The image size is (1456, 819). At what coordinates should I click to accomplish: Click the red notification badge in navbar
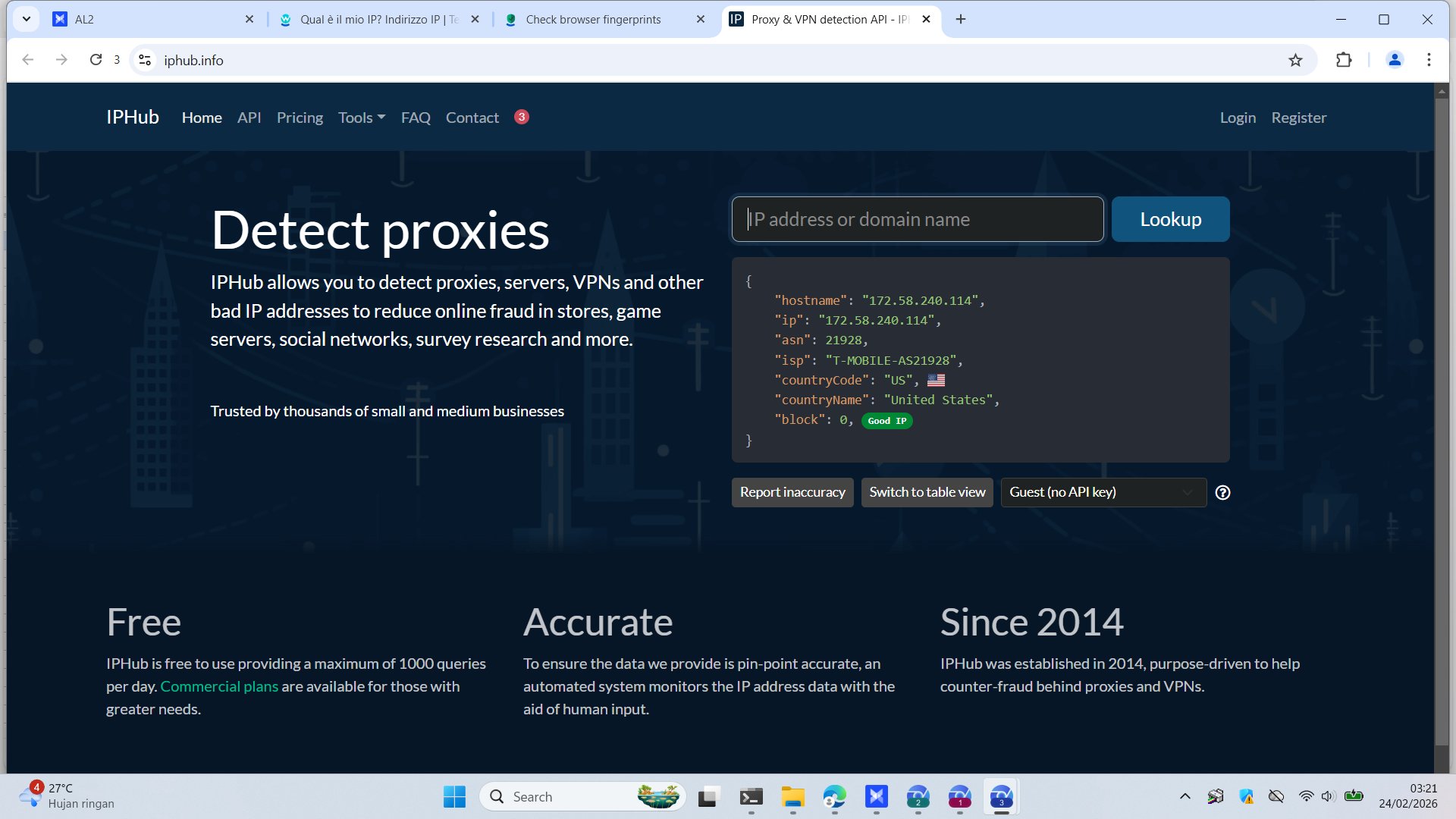pyautogui.click(x=521, y=117)
